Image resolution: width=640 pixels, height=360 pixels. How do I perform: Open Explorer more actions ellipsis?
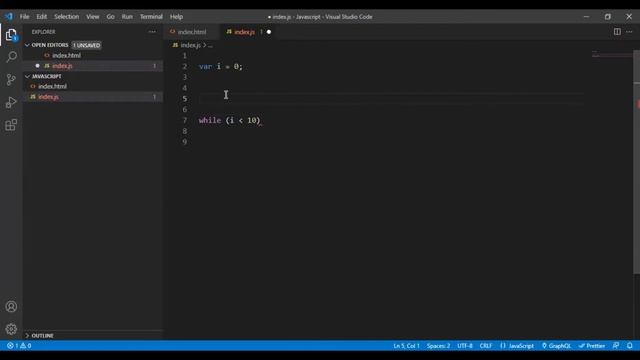pyautogui.click(x=152, y=32)
